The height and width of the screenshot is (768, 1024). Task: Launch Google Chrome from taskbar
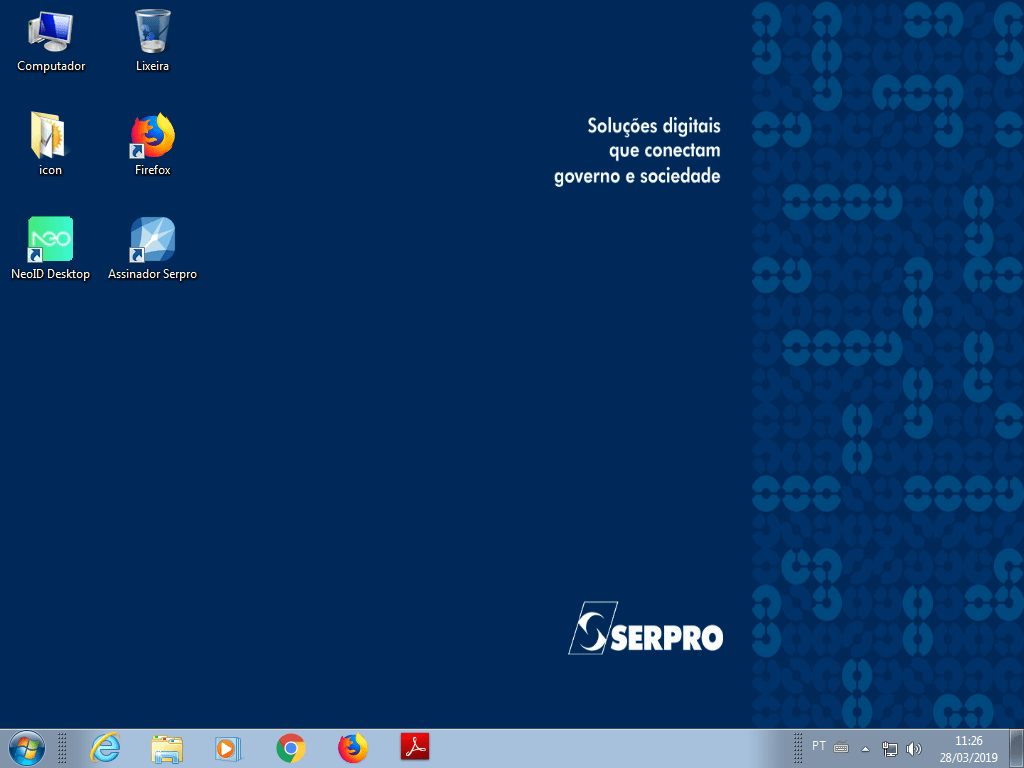tap(291, 748)
